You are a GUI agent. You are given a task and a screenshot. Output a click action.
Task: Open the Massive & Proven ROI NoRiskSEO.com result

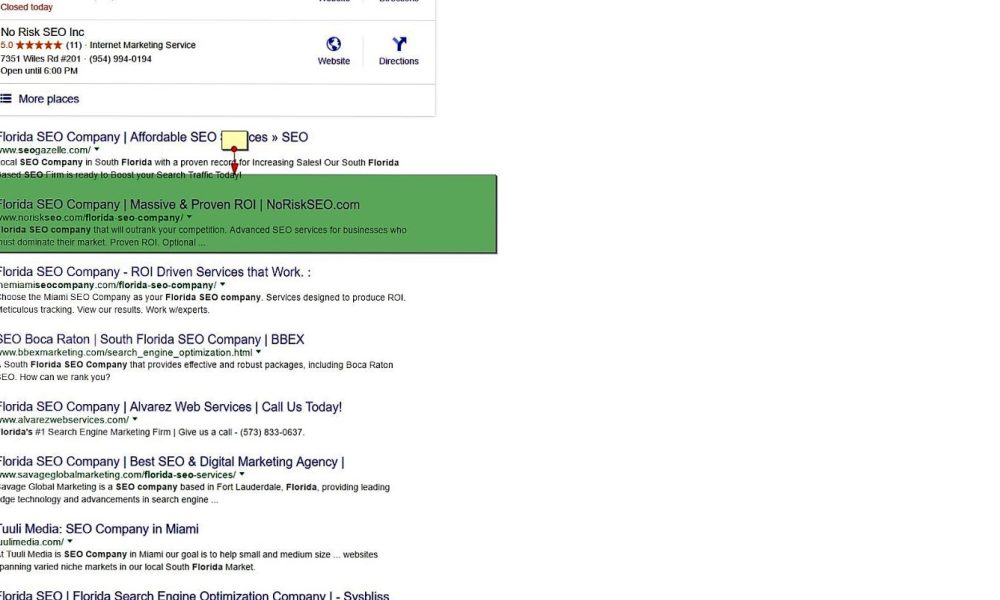pyautogui.click(x=179, y=204)
